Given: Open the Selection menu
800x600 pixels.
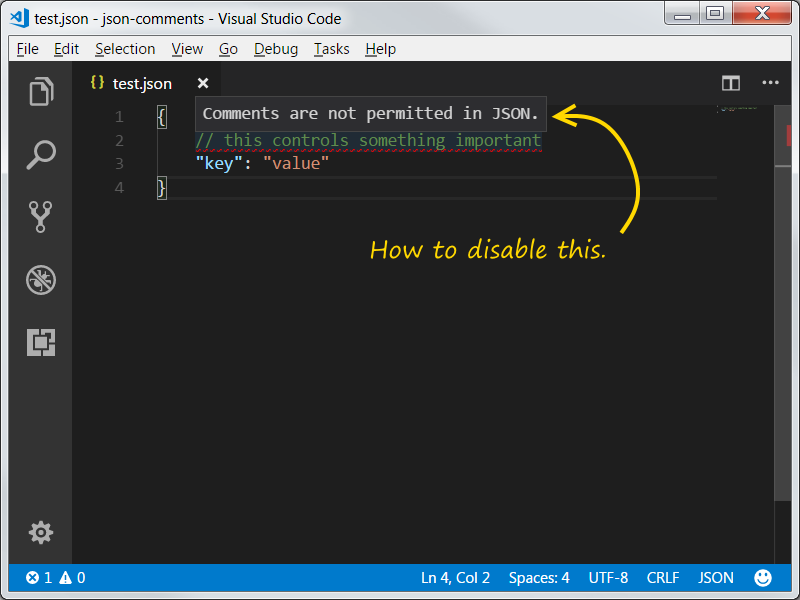Looking at the screenshot, I should (x=125, y=49).
